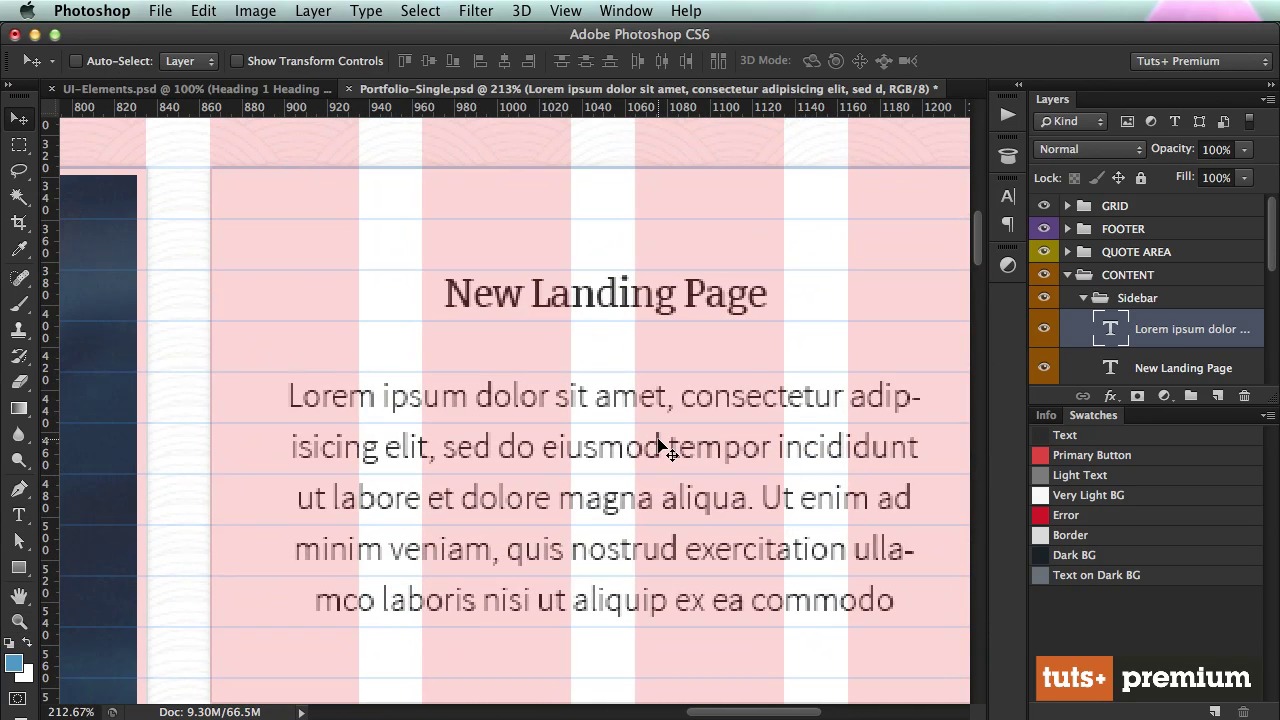Click the link layers icon
The height and width of the screenshot is (720, 1280).
pos(1083,396)
